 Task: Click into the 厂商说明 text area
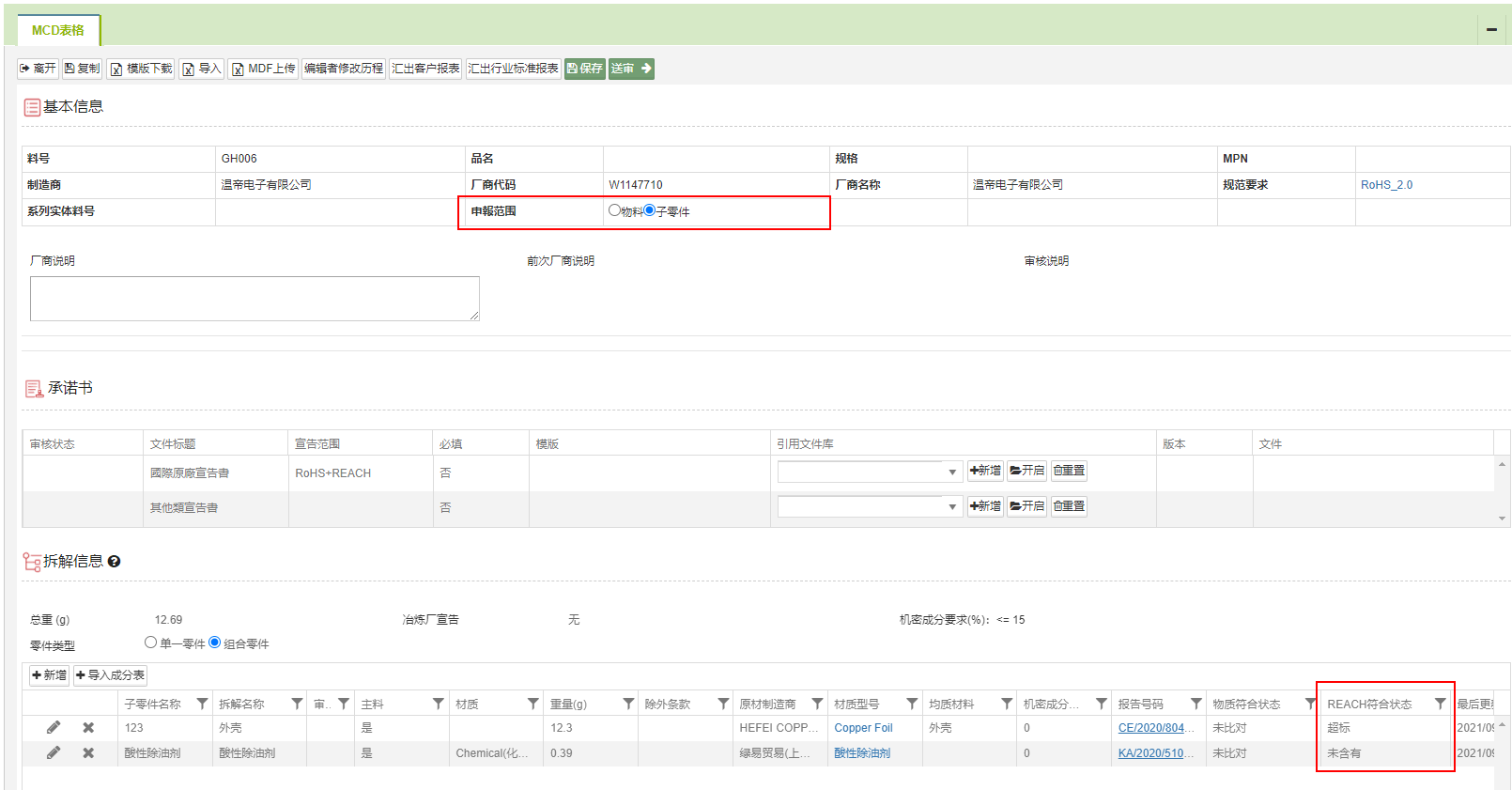255,299
